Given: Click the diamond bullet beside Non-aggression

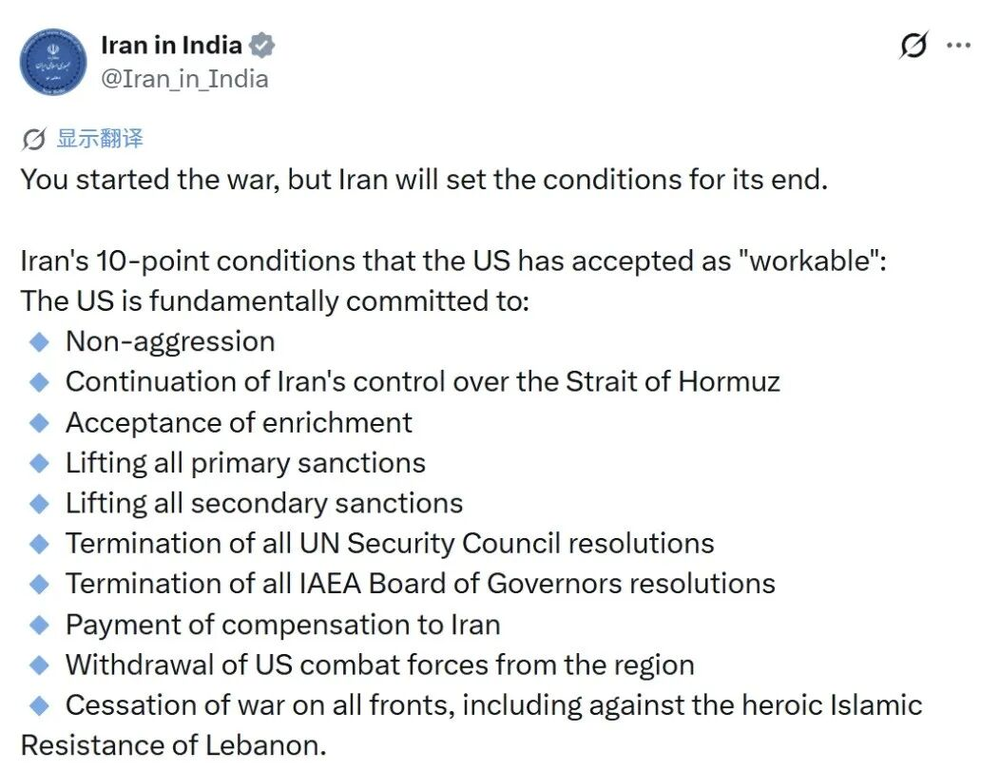Looking at the screenshot, I should point(39,341).
